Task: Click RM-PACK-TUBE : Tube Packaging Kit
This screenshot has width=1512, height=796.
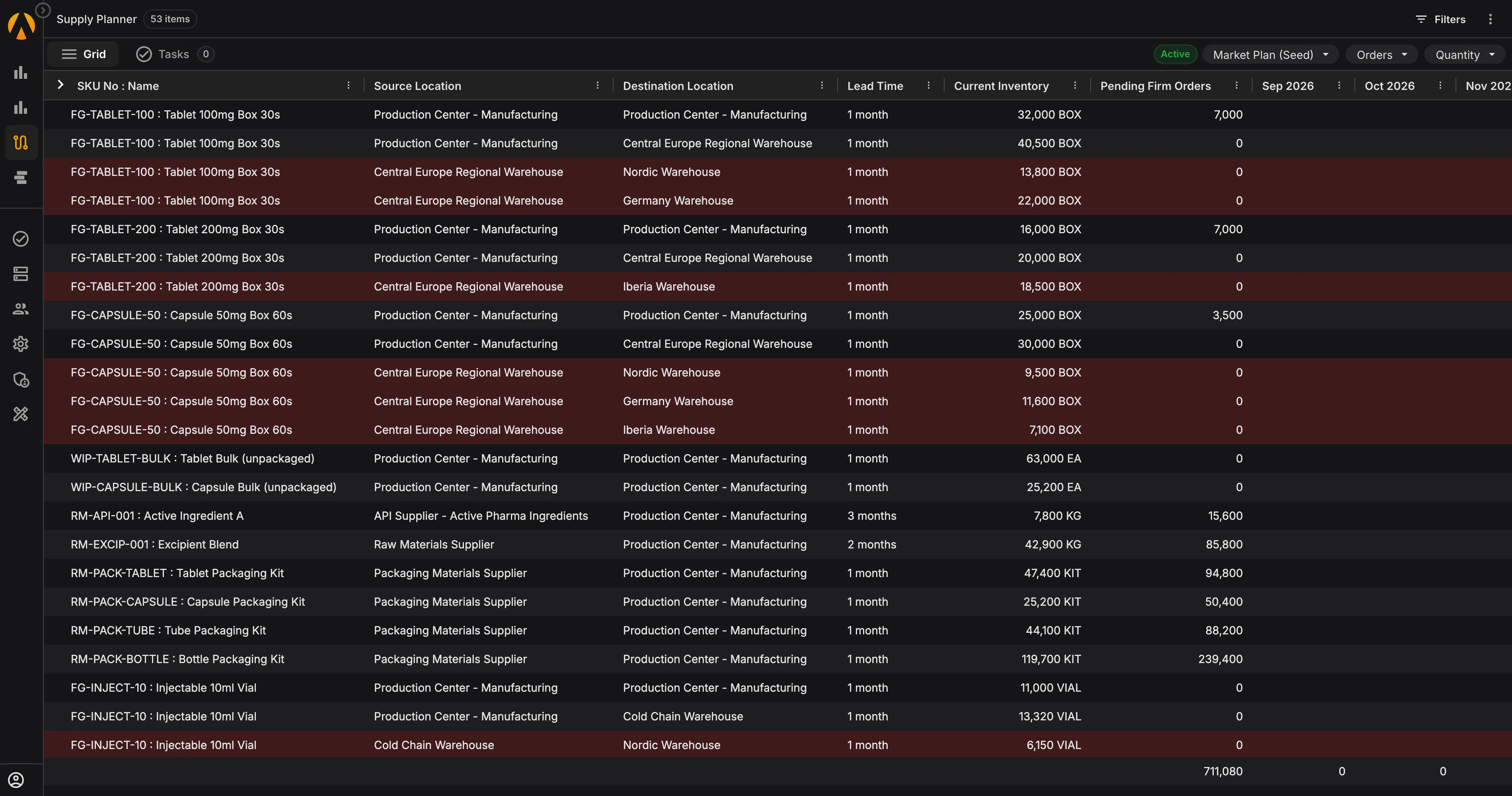Action: click(168, 630)
